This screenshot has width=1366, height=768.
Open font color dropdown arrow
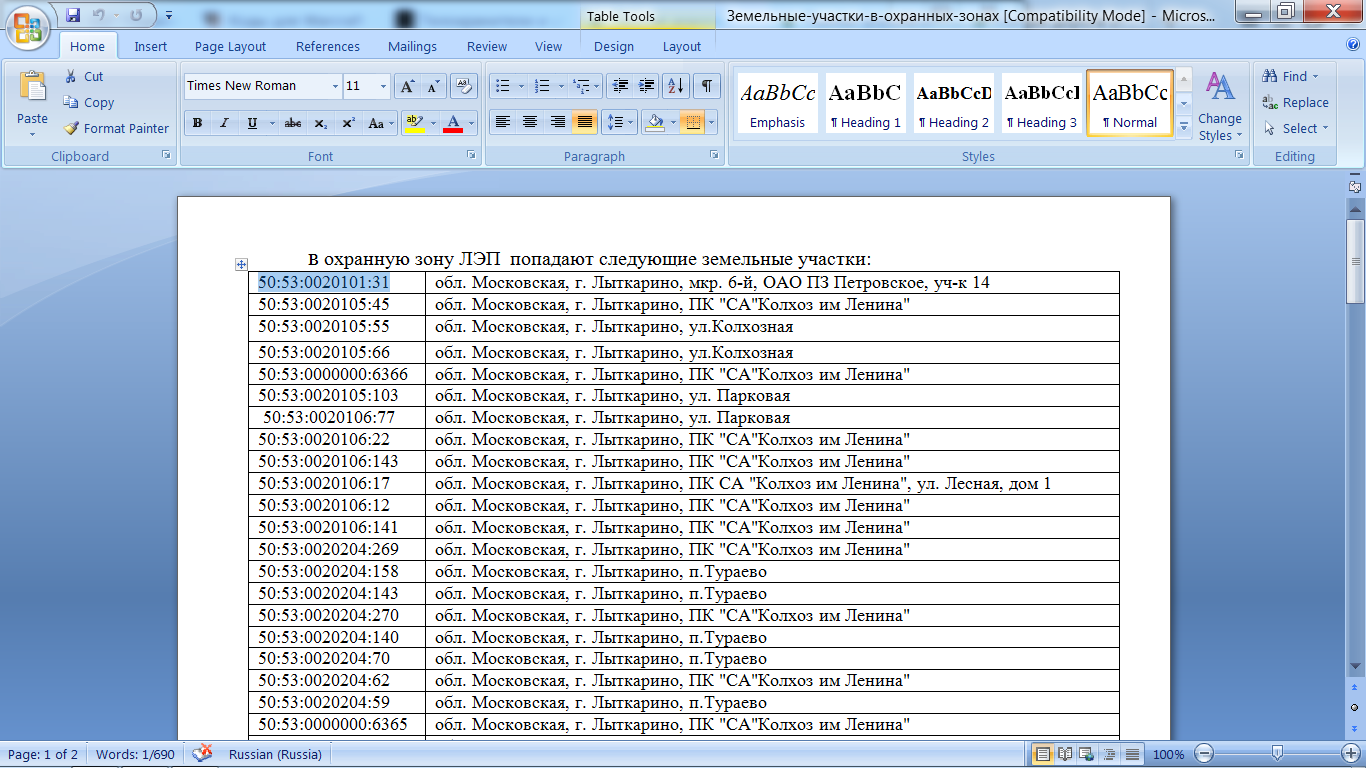click(x=471, y=123)
